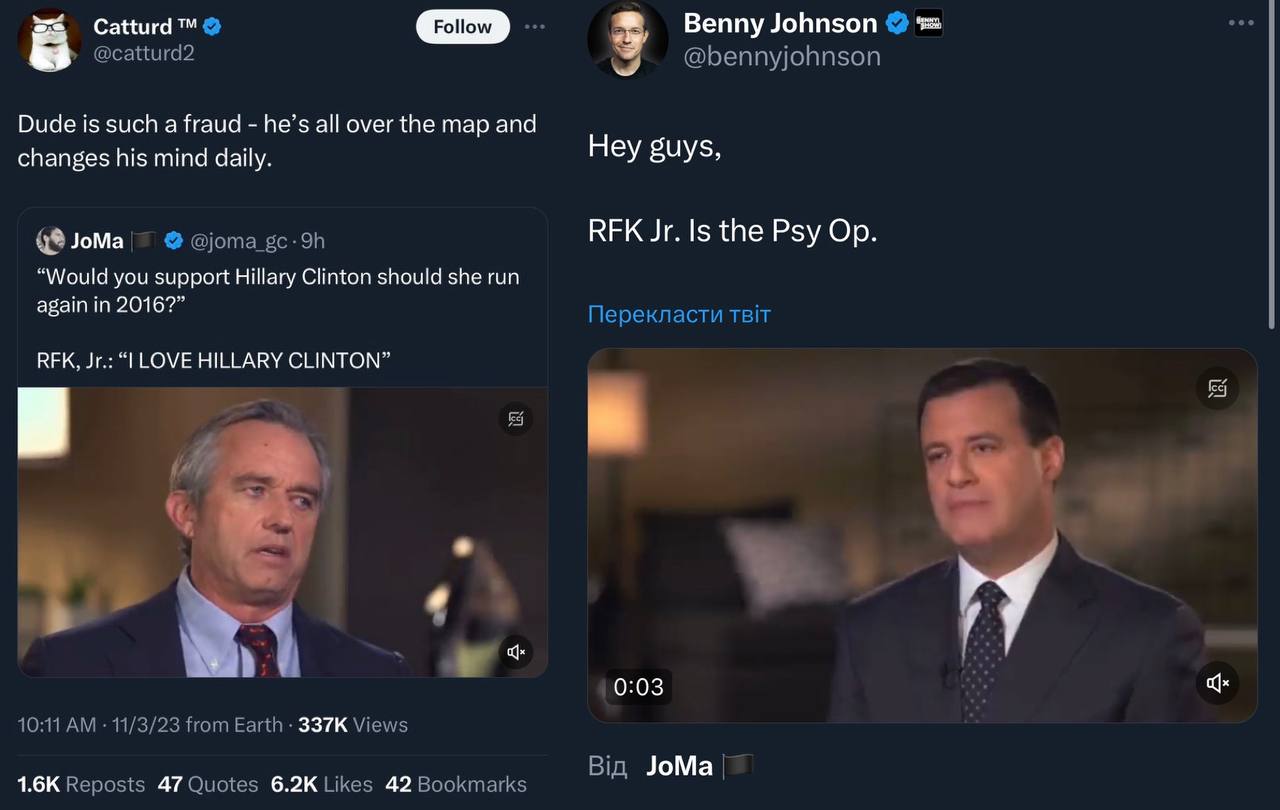
Task: Toggle captions on the right video
Action: pyautogui.click(x=1217, y=388)
